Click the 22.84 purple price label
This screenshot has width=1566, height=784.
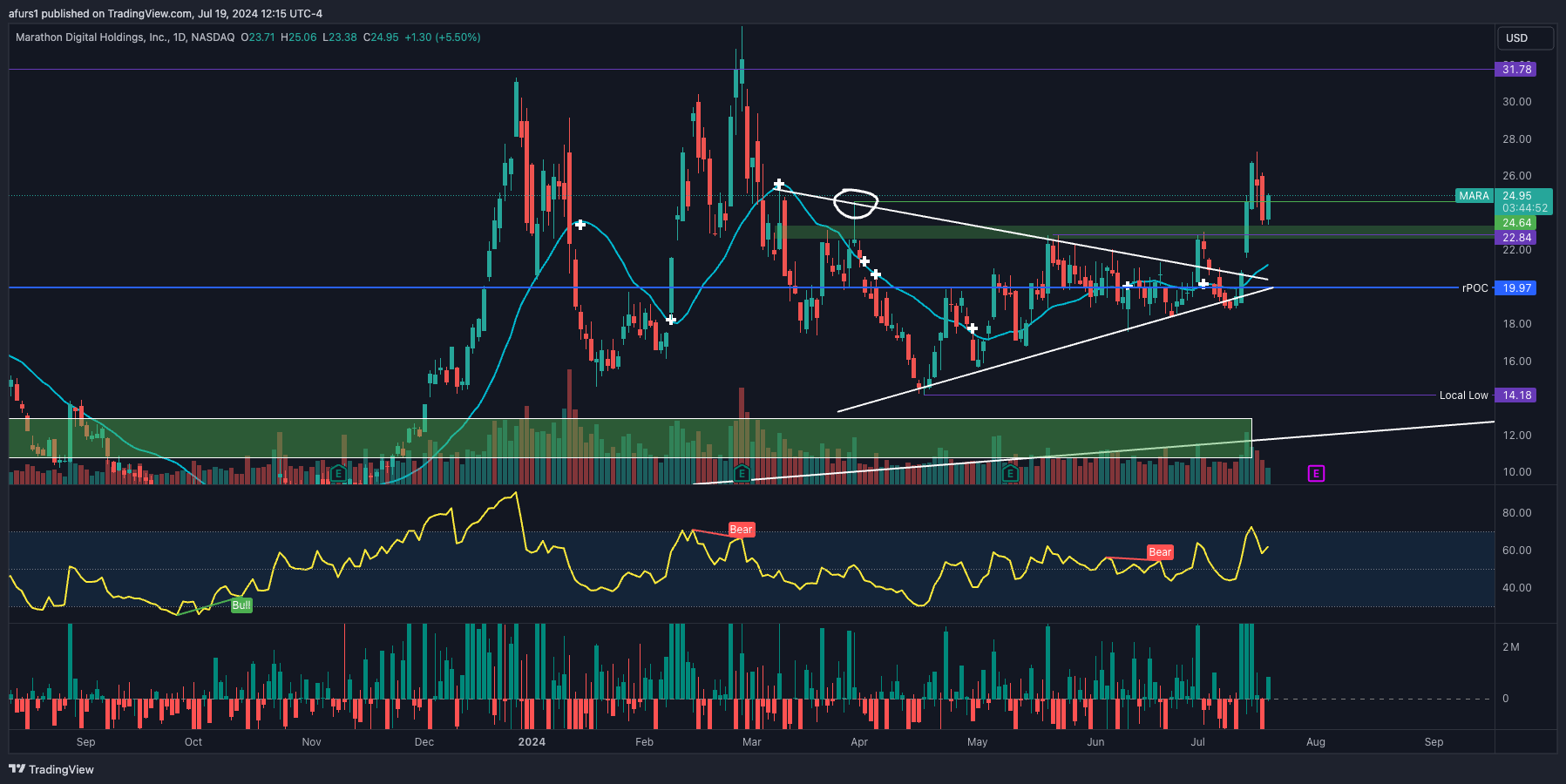[x=1516, y=238]
